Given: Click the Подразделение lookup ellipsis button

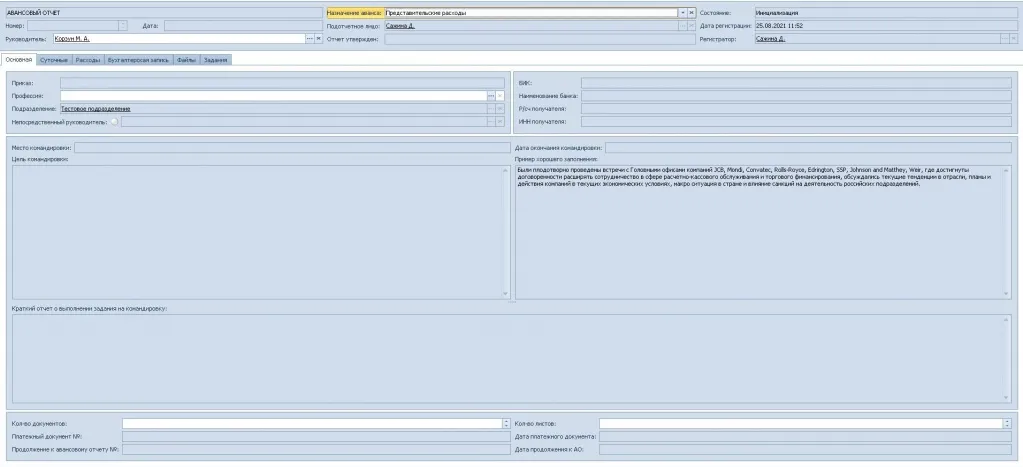Looking at the screenshot, I should [x=491, y=108].
